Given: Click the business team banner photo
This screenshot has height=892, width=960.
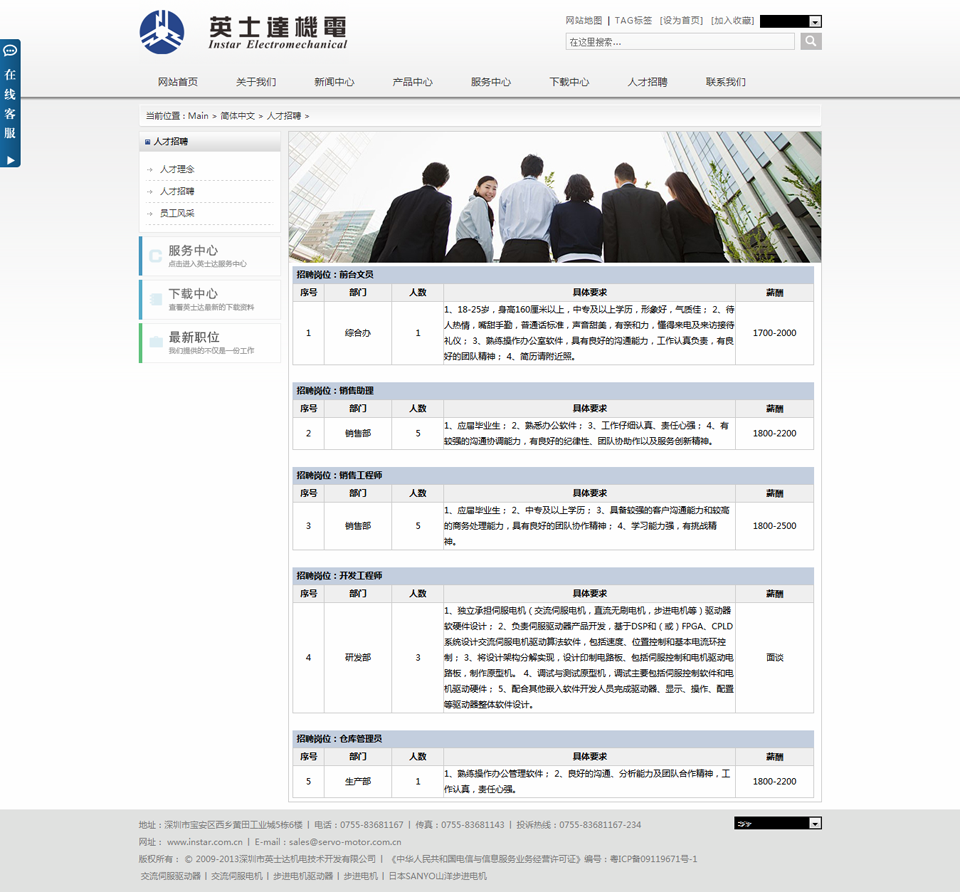Looking at the screenshot, I should click(x=555, y=197).
